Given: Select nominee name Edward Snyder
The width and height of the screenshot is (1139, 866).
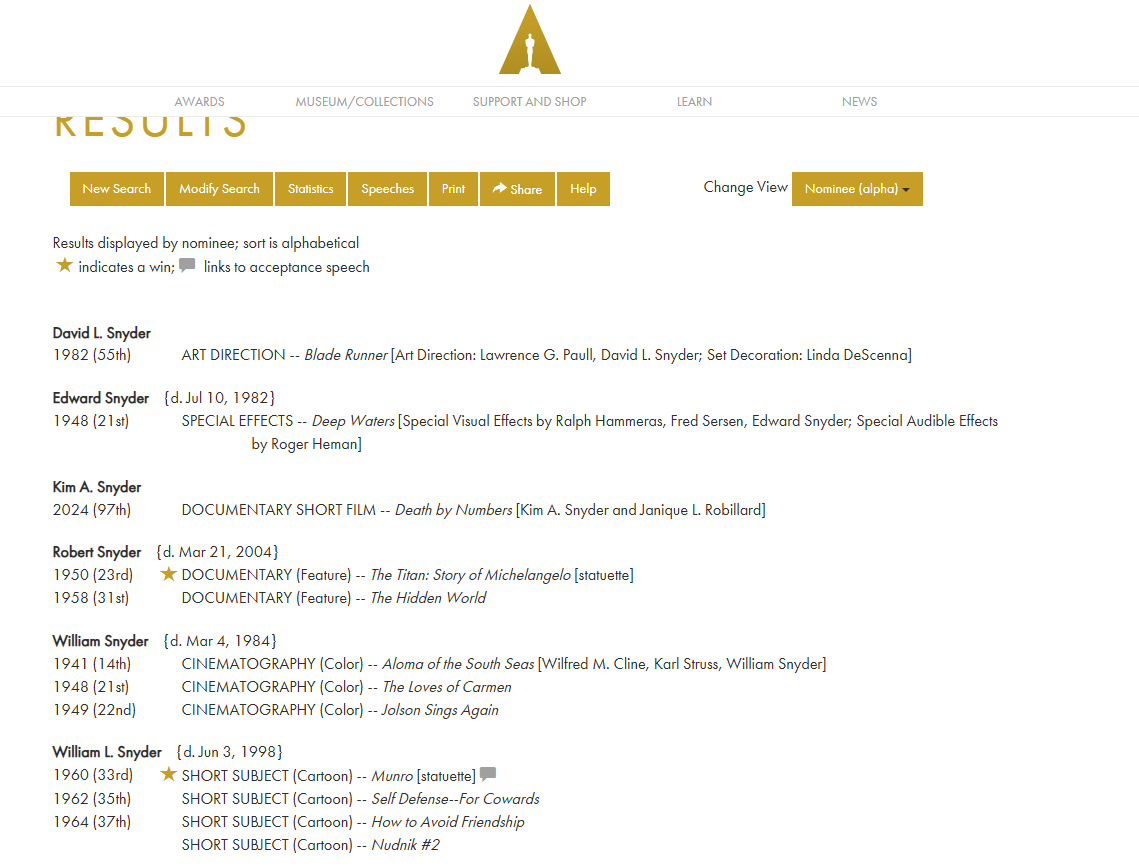Looking at the screenshot, I should click(101, 398).
